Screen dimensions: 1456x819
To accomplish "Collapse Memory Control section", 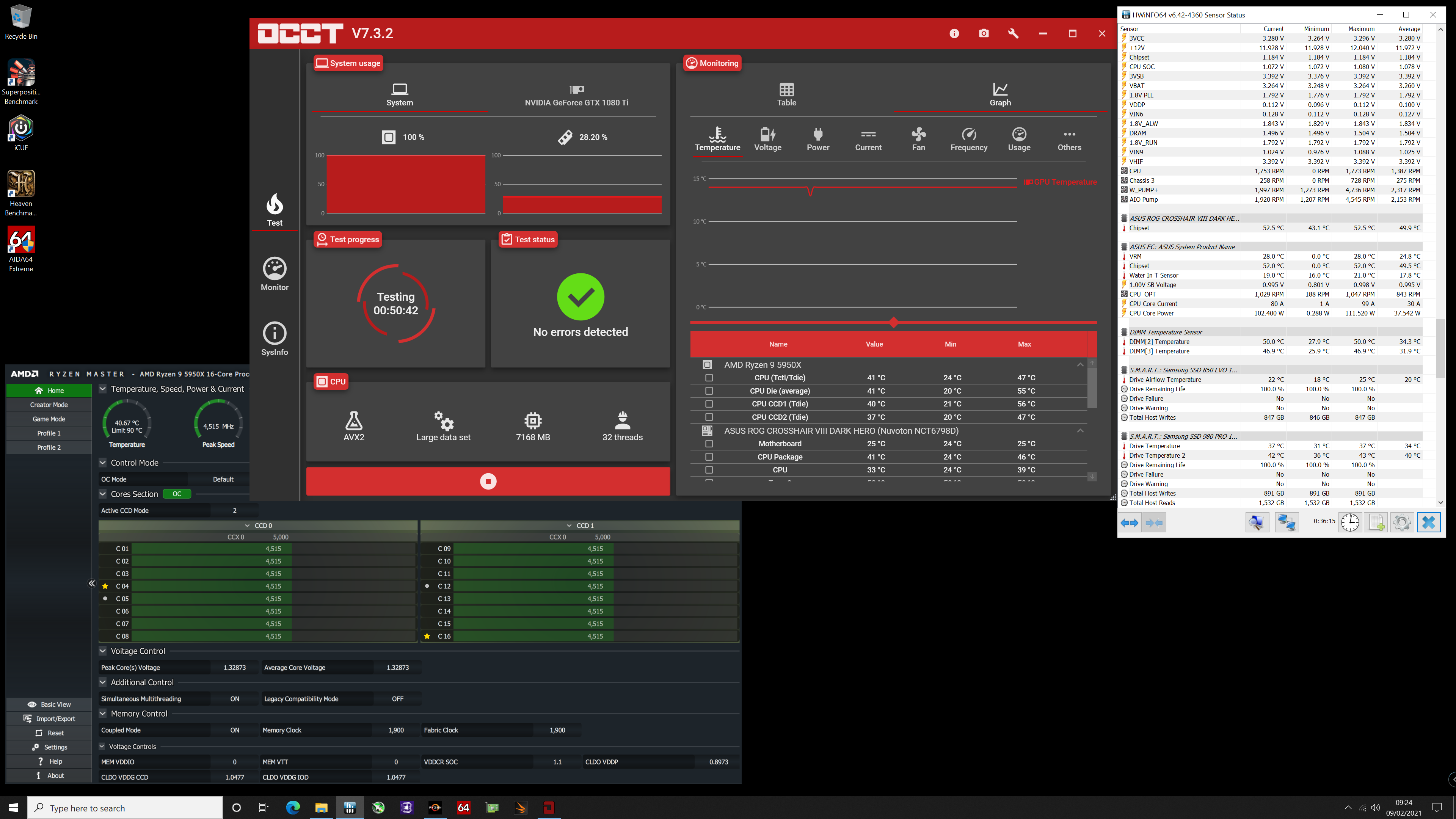I will [x=103, y=713].
